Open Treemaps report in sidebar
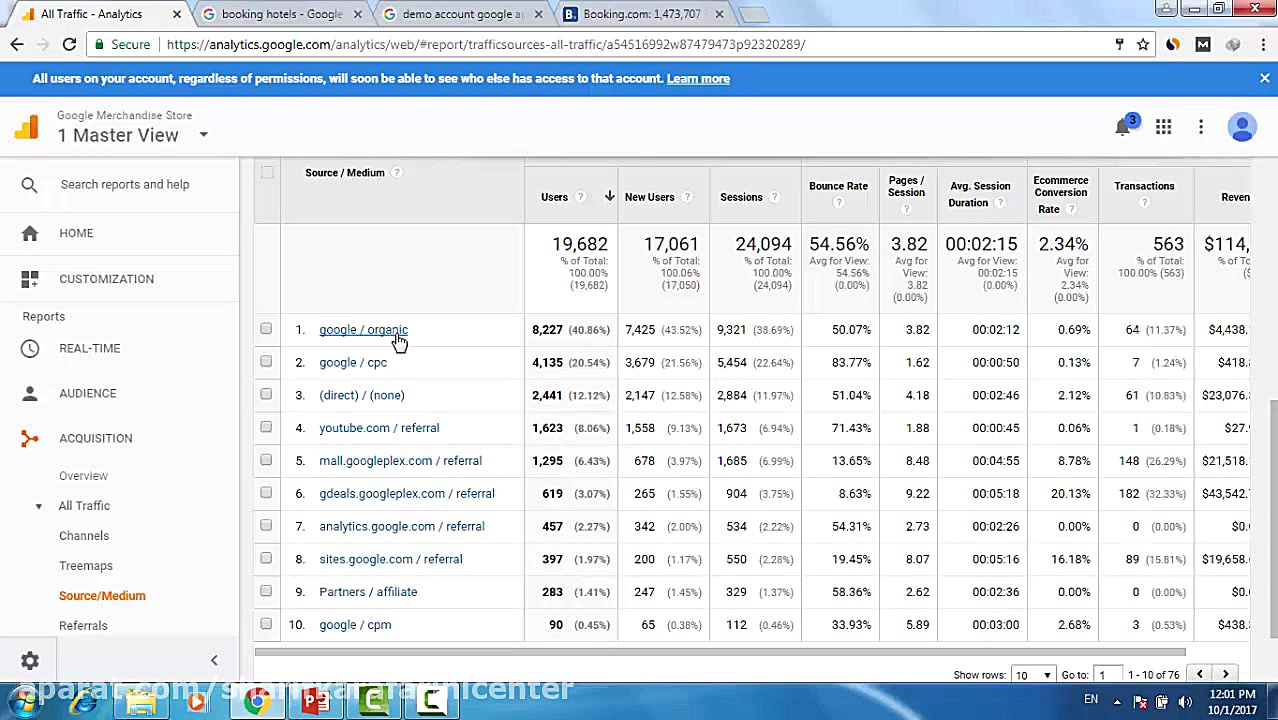 coord(86,566)
